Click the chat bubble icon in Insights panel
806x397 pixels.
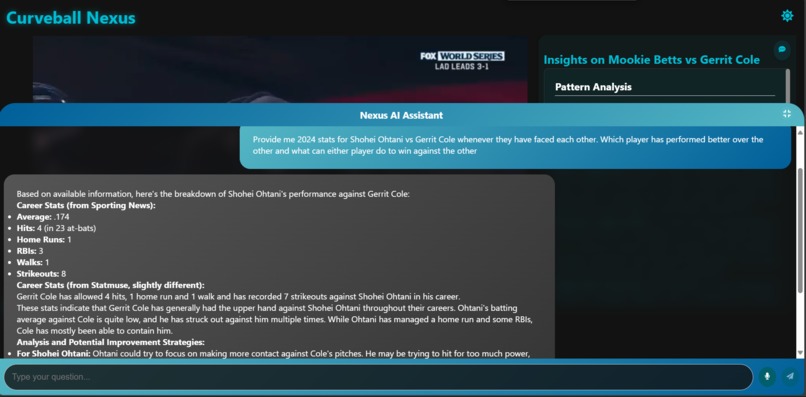(x=782, y=49)
